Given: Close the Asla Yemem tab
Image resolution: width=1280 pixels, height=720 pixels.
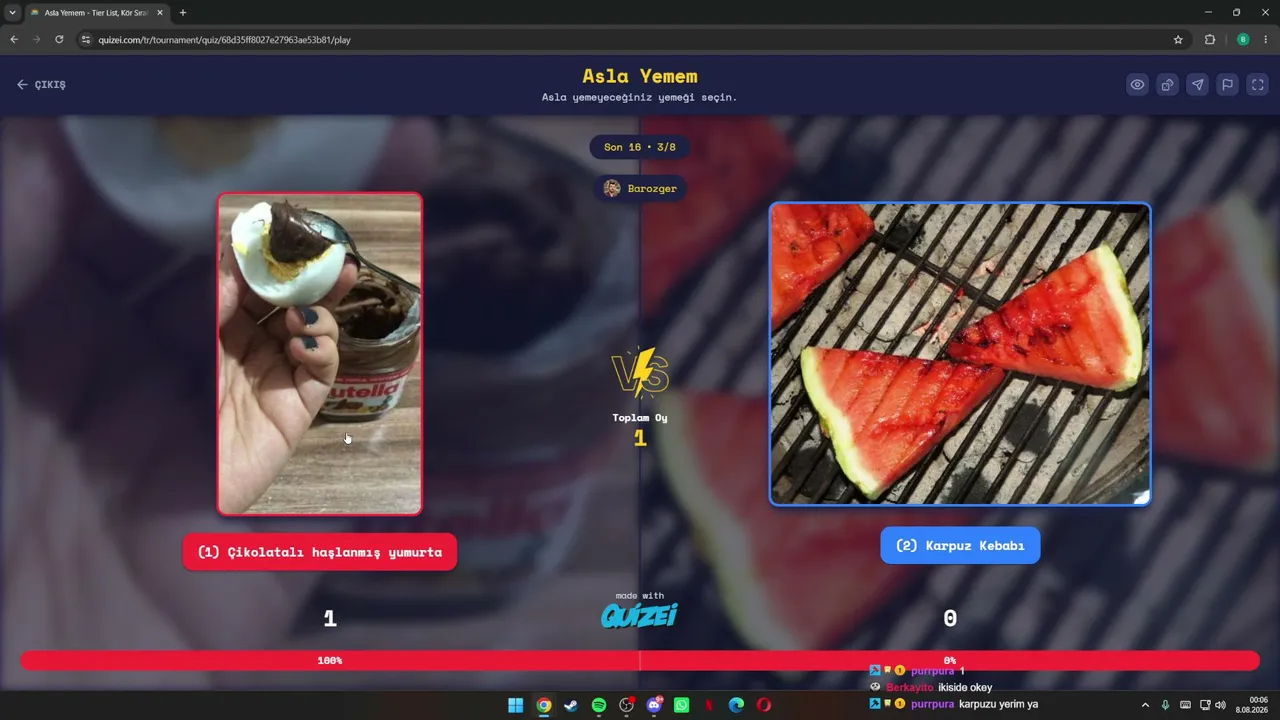Looking at the screenshot, I should [x=160, y=13].
